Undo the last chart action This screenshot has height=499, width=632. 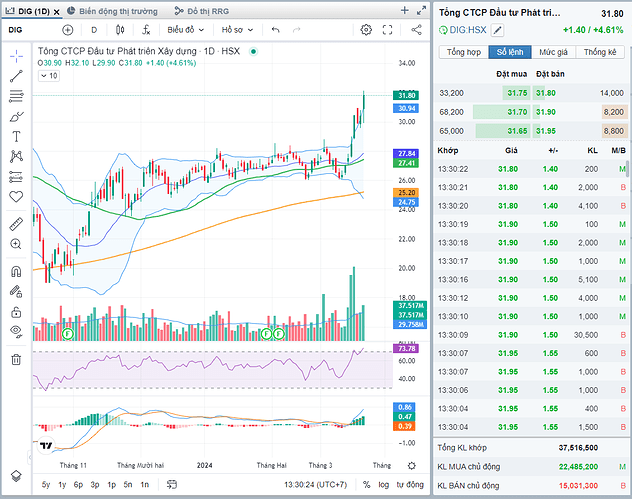(x=276, y=30)
